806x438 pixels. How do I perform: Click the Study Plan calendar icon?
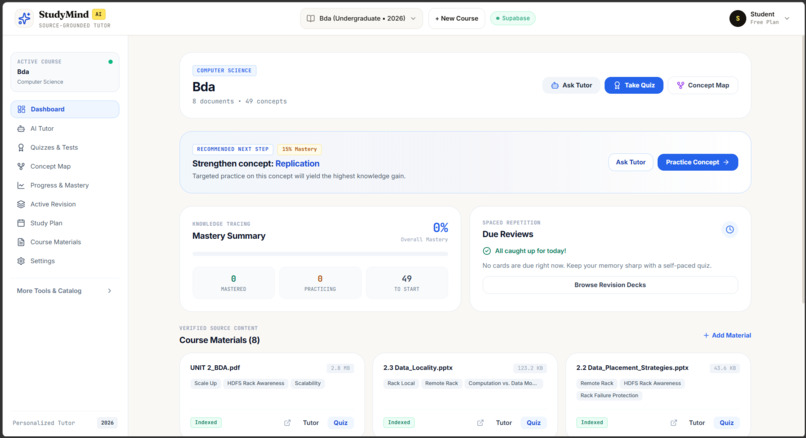coord(21,223)
